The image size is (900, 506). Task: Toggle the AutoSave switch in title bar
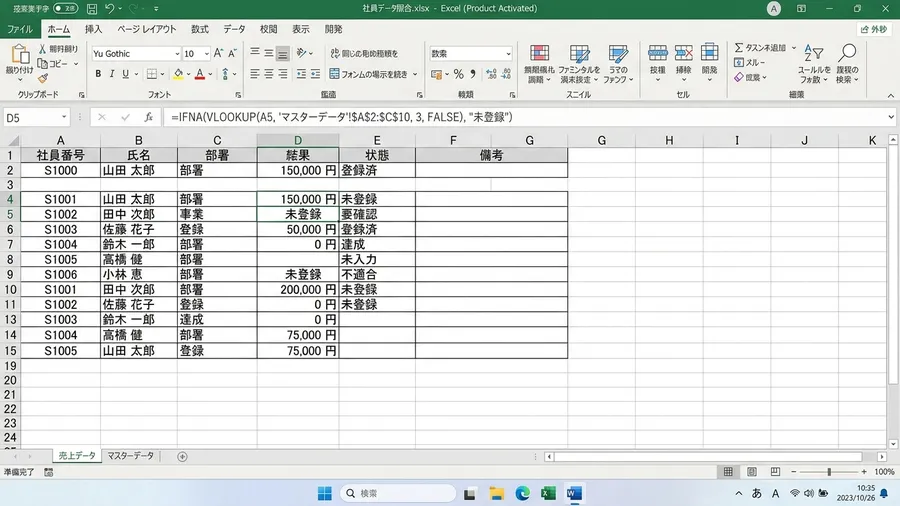pos(65,9)
